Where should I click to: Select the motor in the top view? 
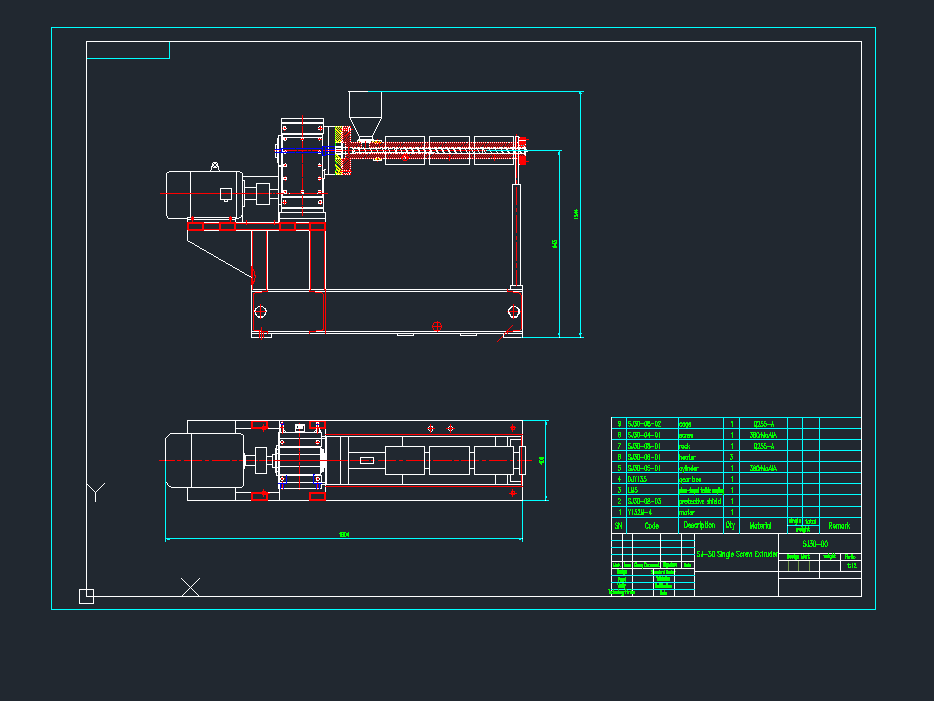pos(205,460)
